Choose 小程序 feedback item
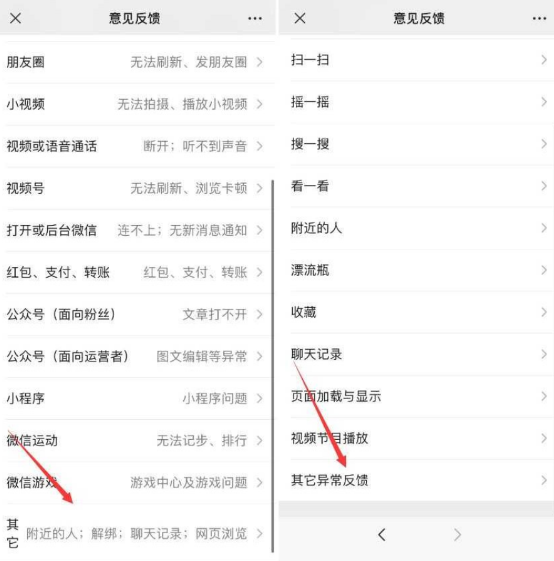Image resolution: width=554 pixels, height=561 pixels. pos(138,398)
